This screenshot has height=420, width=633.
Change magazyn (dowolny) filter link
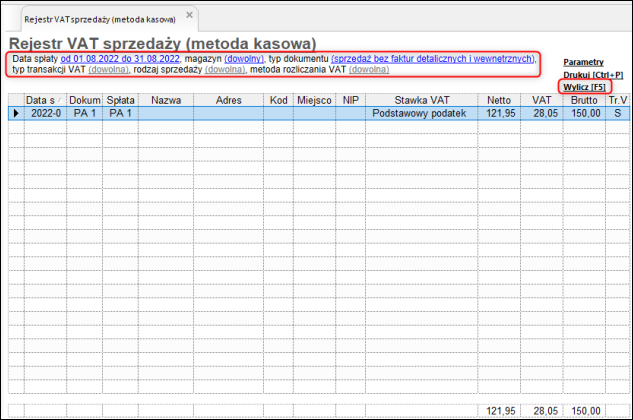point(244,59)
